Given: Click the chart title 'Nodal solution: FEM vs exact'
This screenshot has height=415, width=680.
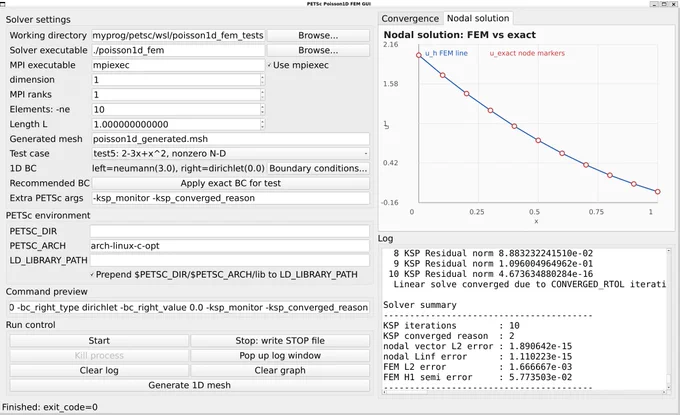Looking at the screenshot, I should pos(460,35).
